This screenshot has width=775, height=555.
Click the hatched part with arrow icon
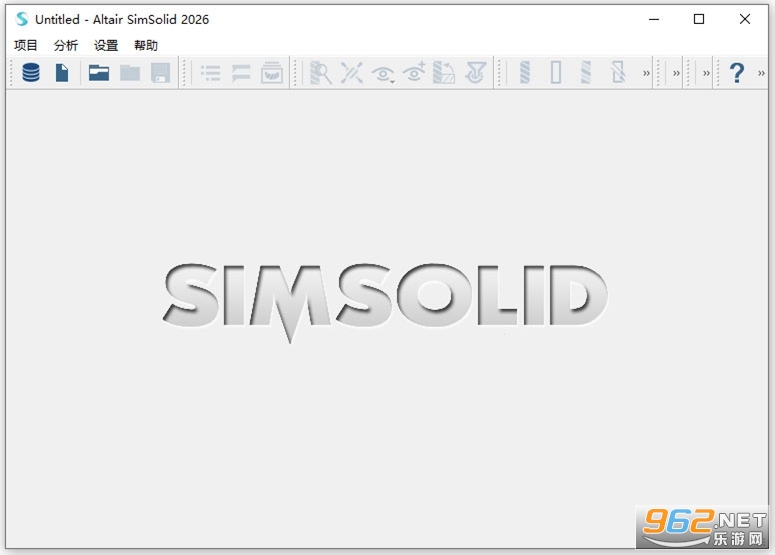coord(444,73)
